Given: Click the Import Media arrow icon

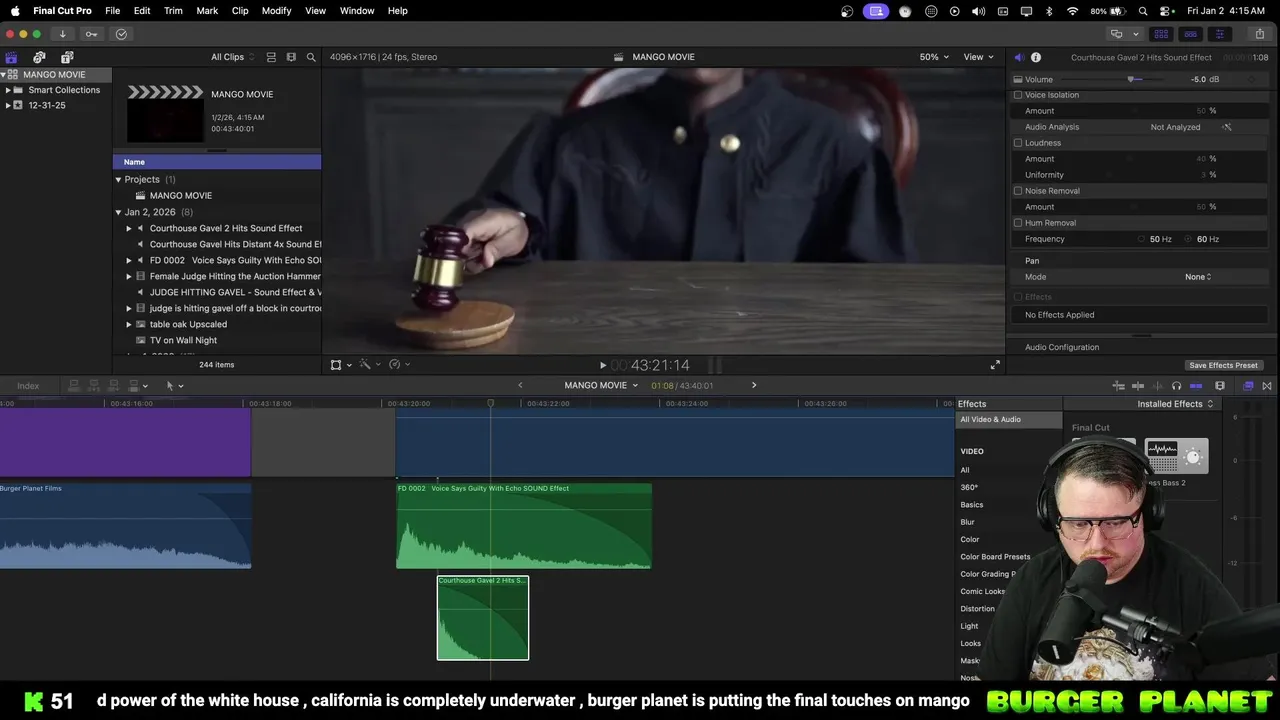Looking at the screenshot, I should [62, 34].
